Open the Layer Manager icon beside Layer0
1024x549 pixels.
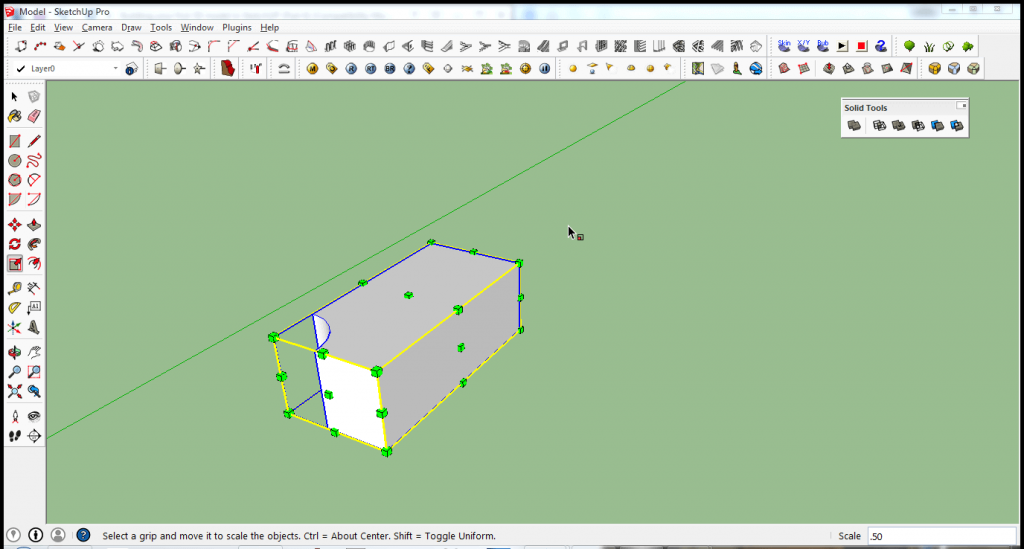pos(131,69)
